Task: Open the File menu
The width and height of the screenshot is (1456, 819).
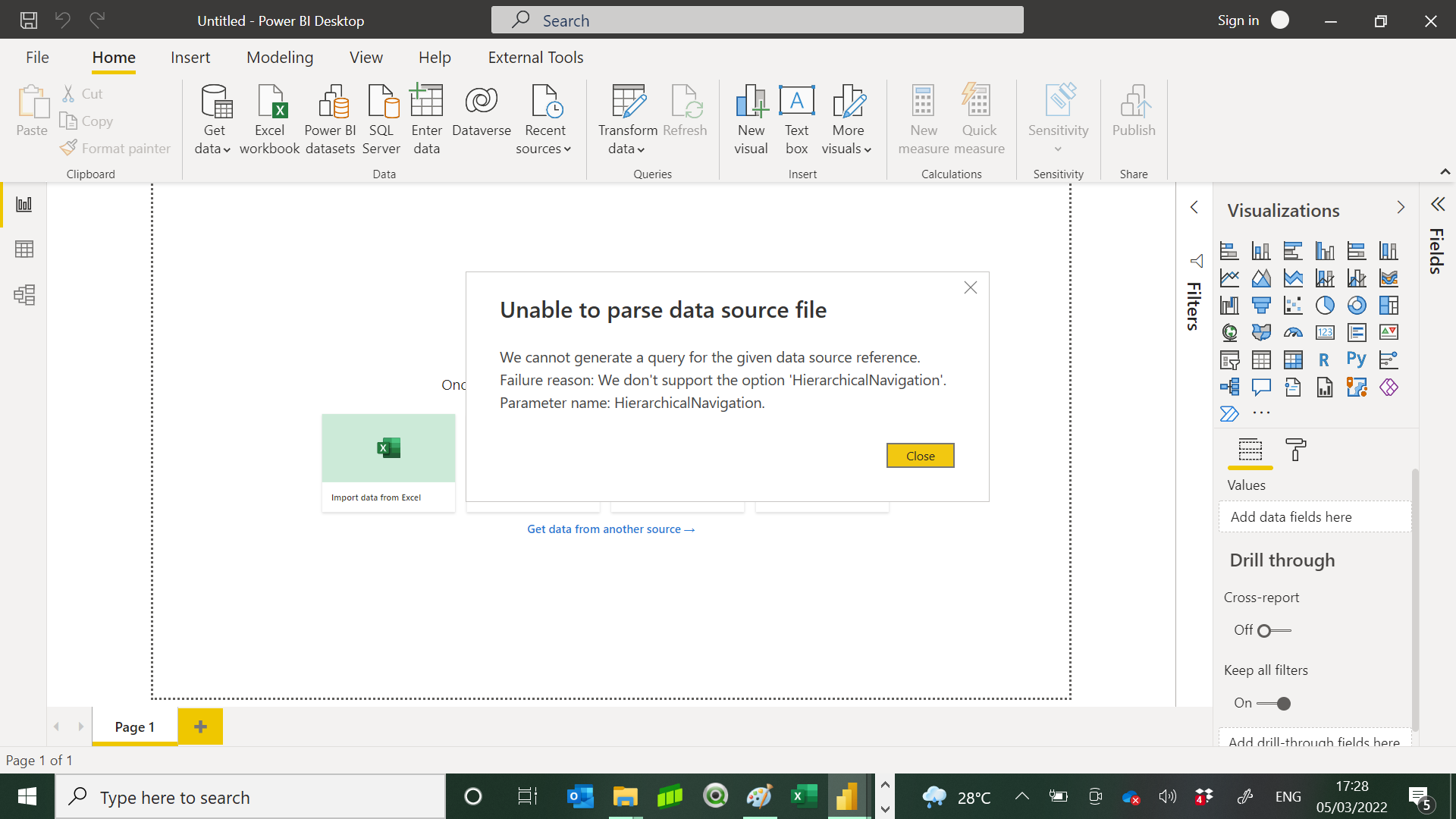Action: tap(37, 58)
